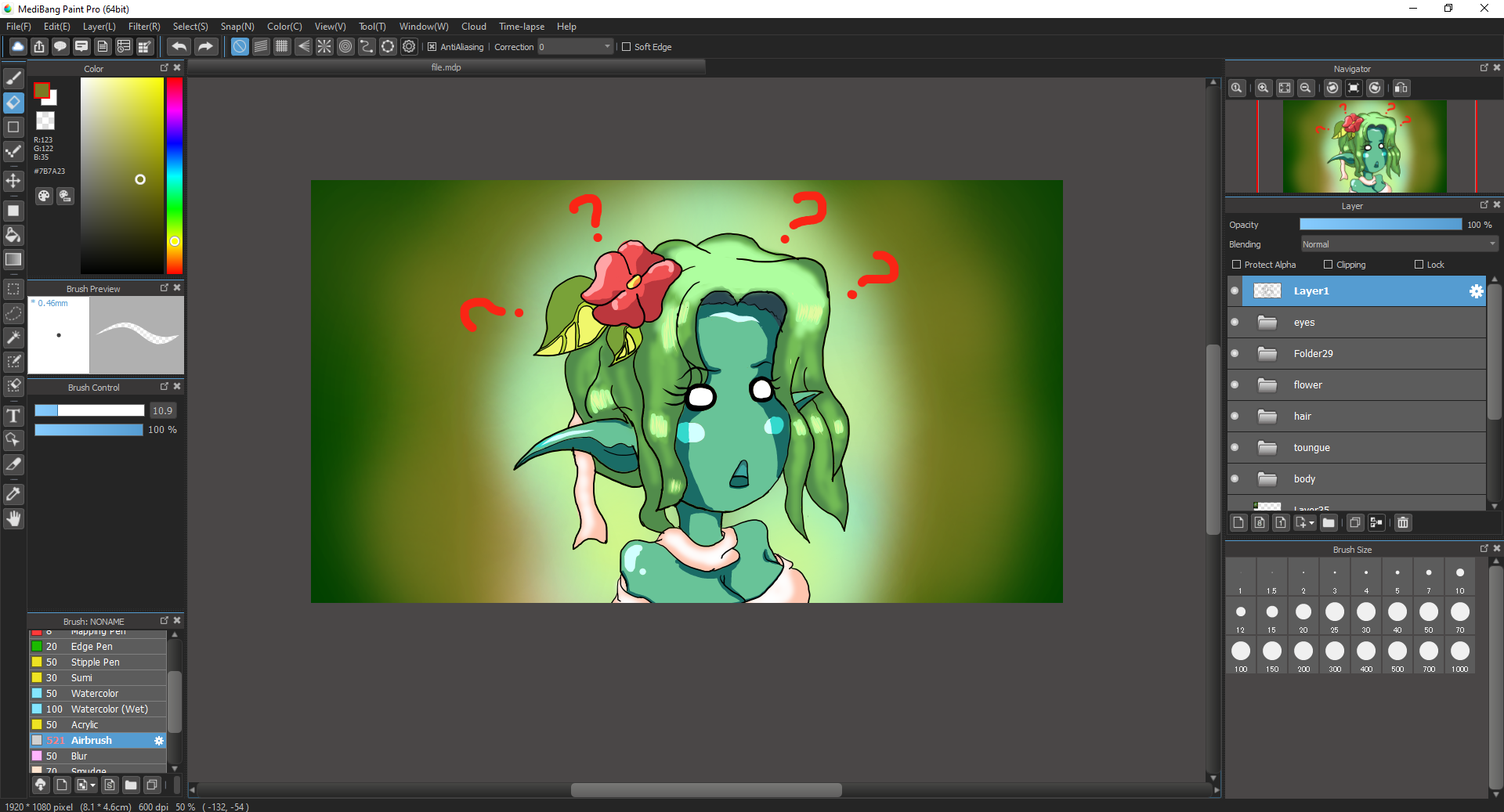The width and height of the screenshot is (1504, 812).
Task: Hide the eyes folder layer
Action: click(x=1235, y=323)
